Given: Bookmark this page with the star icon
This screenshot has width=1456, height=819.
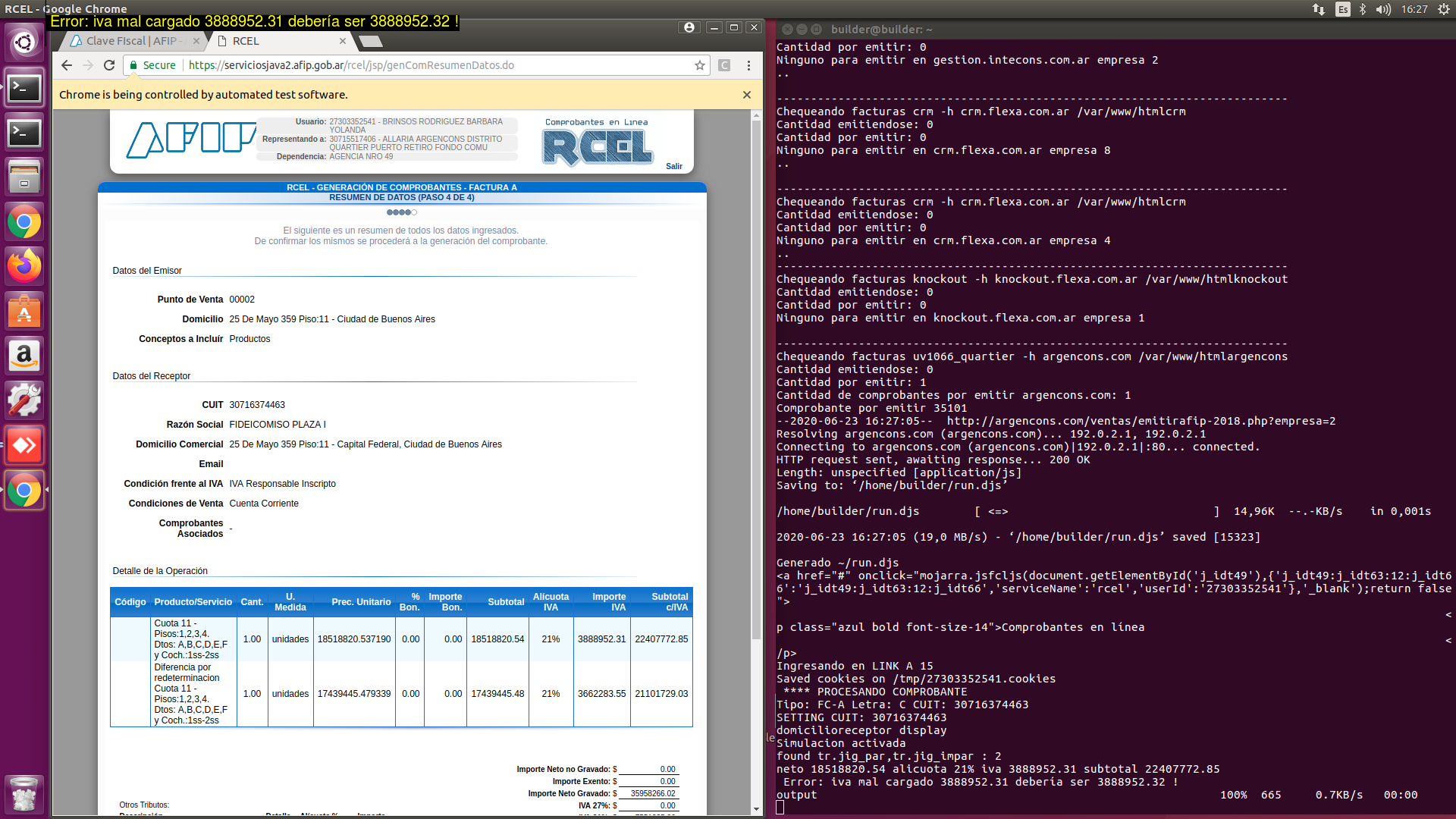Looking at the screenshot, I should coord(699,65).
